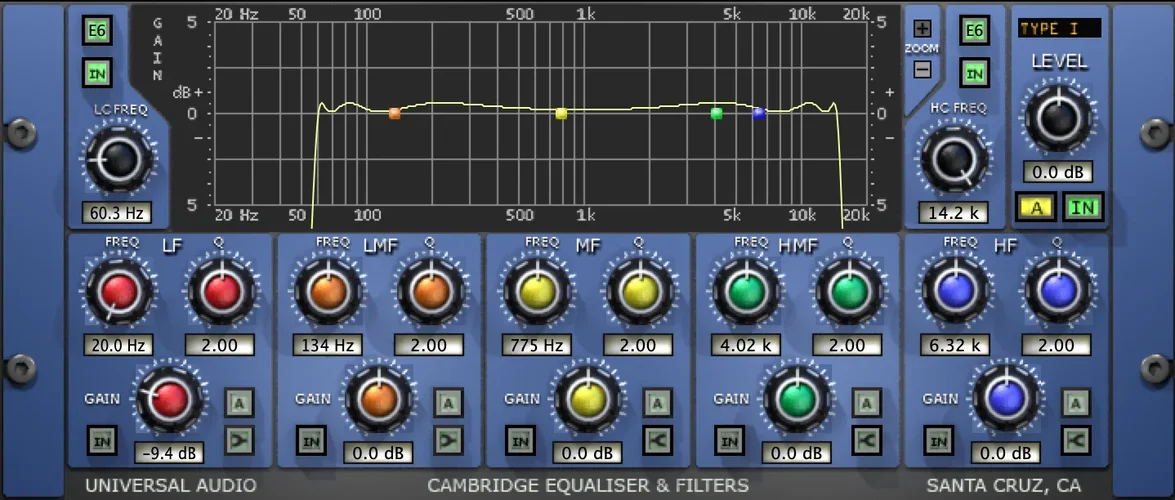1175x500 pixels.
Task: Click the green HMF Q knob
Action: click(x=848, y=292)
